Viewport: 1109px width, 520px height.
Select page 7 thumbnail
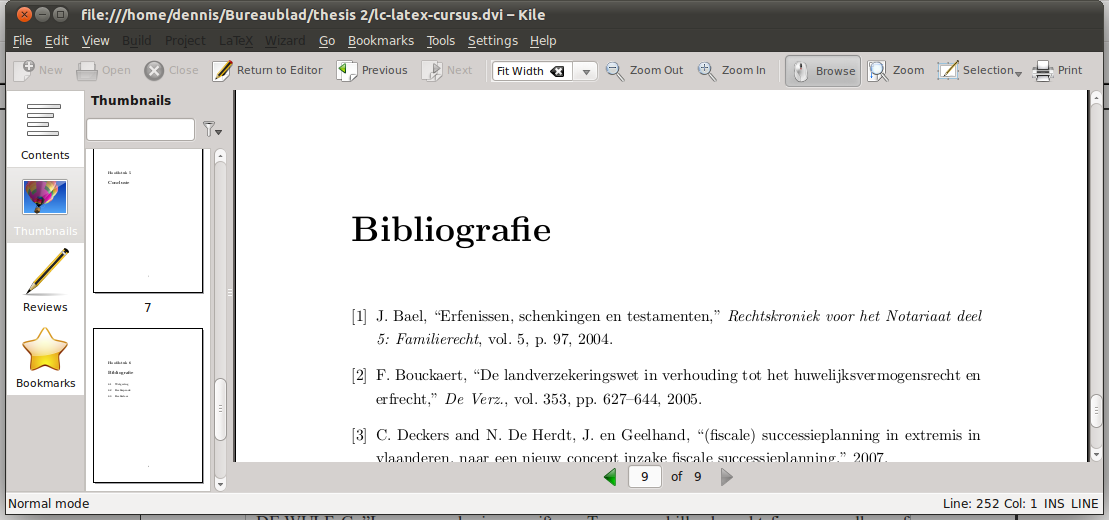pos(148,221)
